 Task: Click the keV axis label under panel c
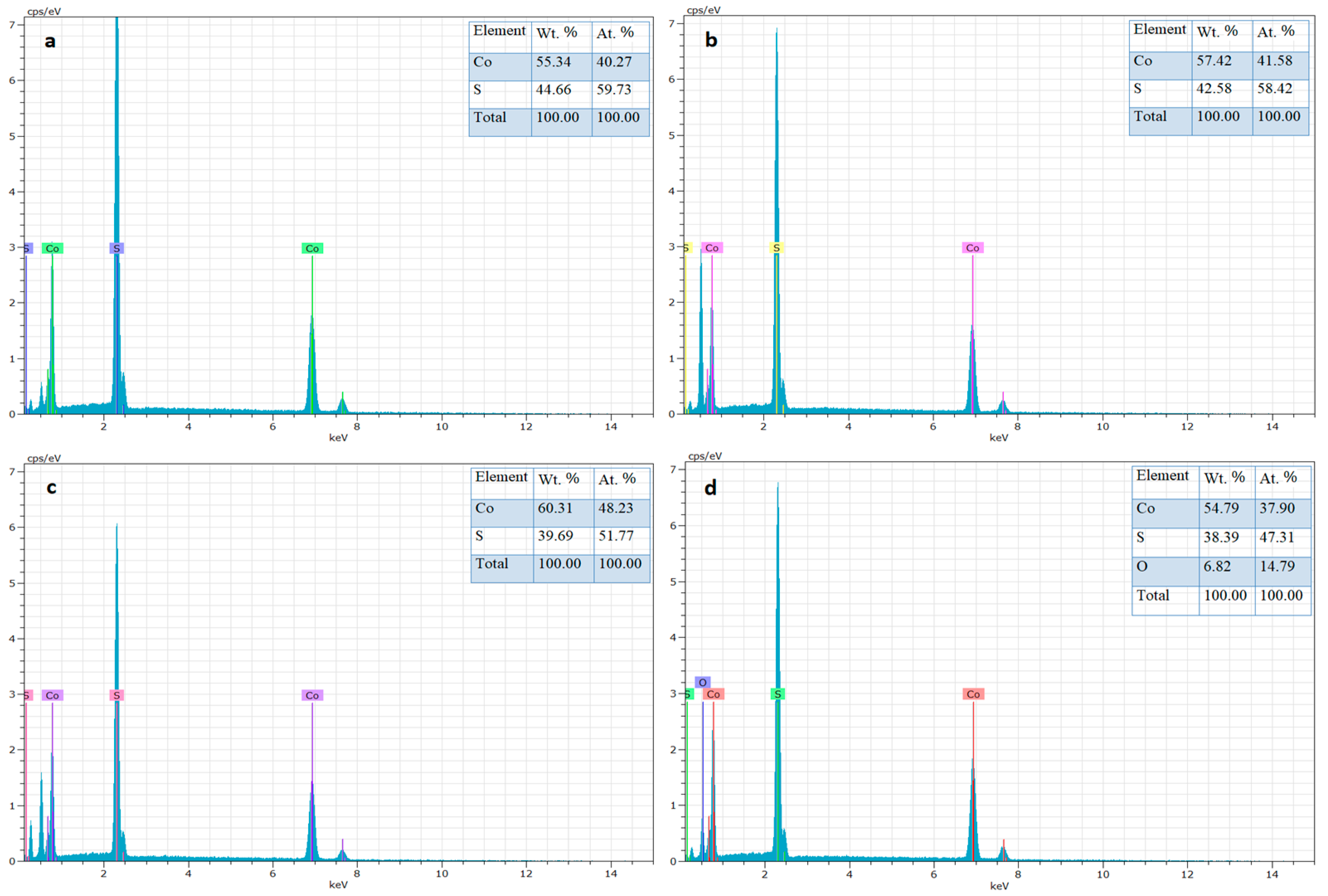pyautogui.click(x=338, y=884)
